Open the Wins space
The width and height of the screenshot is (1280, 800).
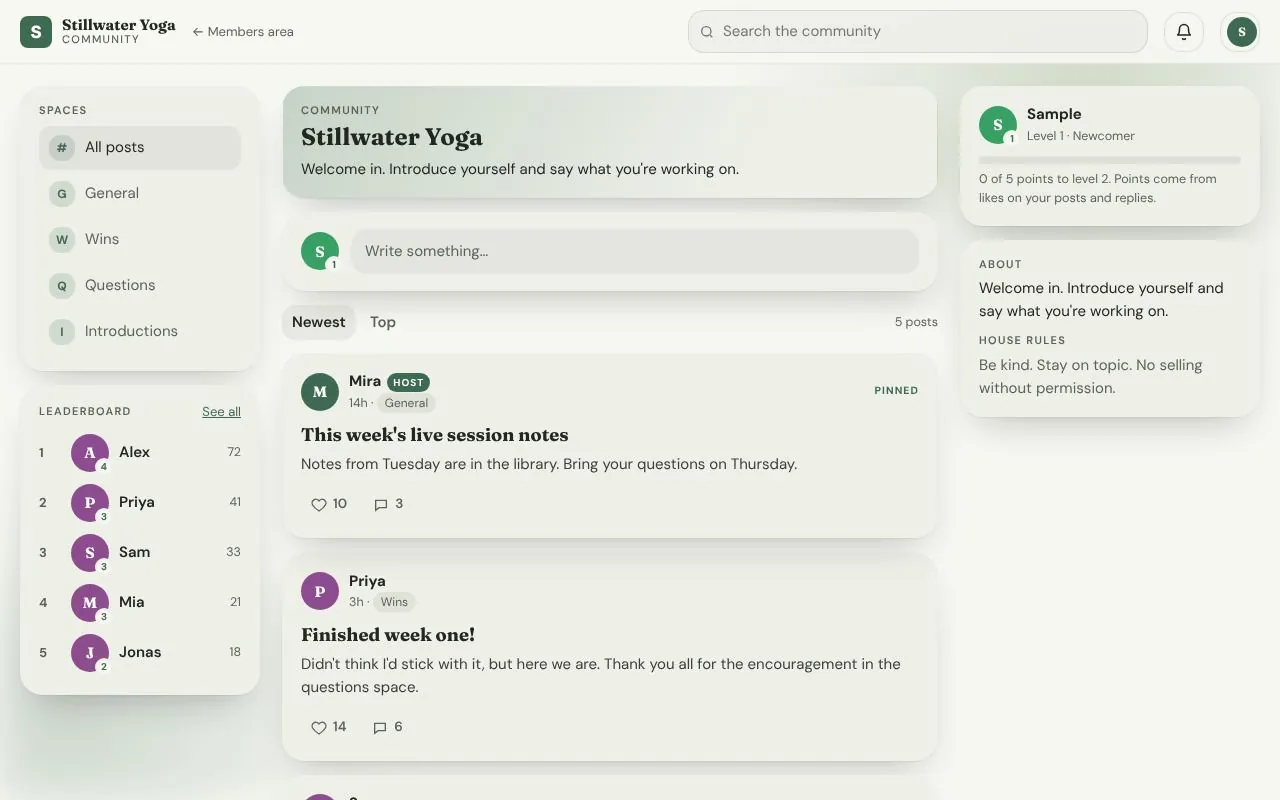click(x=140, y=239)
